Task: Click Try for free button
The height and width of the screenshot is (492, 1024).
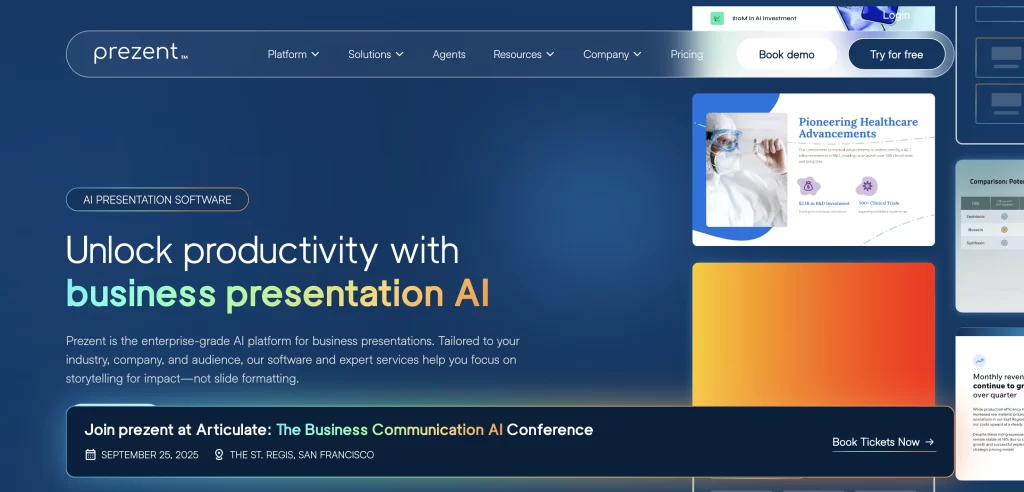Action: [x=896, y=54]
